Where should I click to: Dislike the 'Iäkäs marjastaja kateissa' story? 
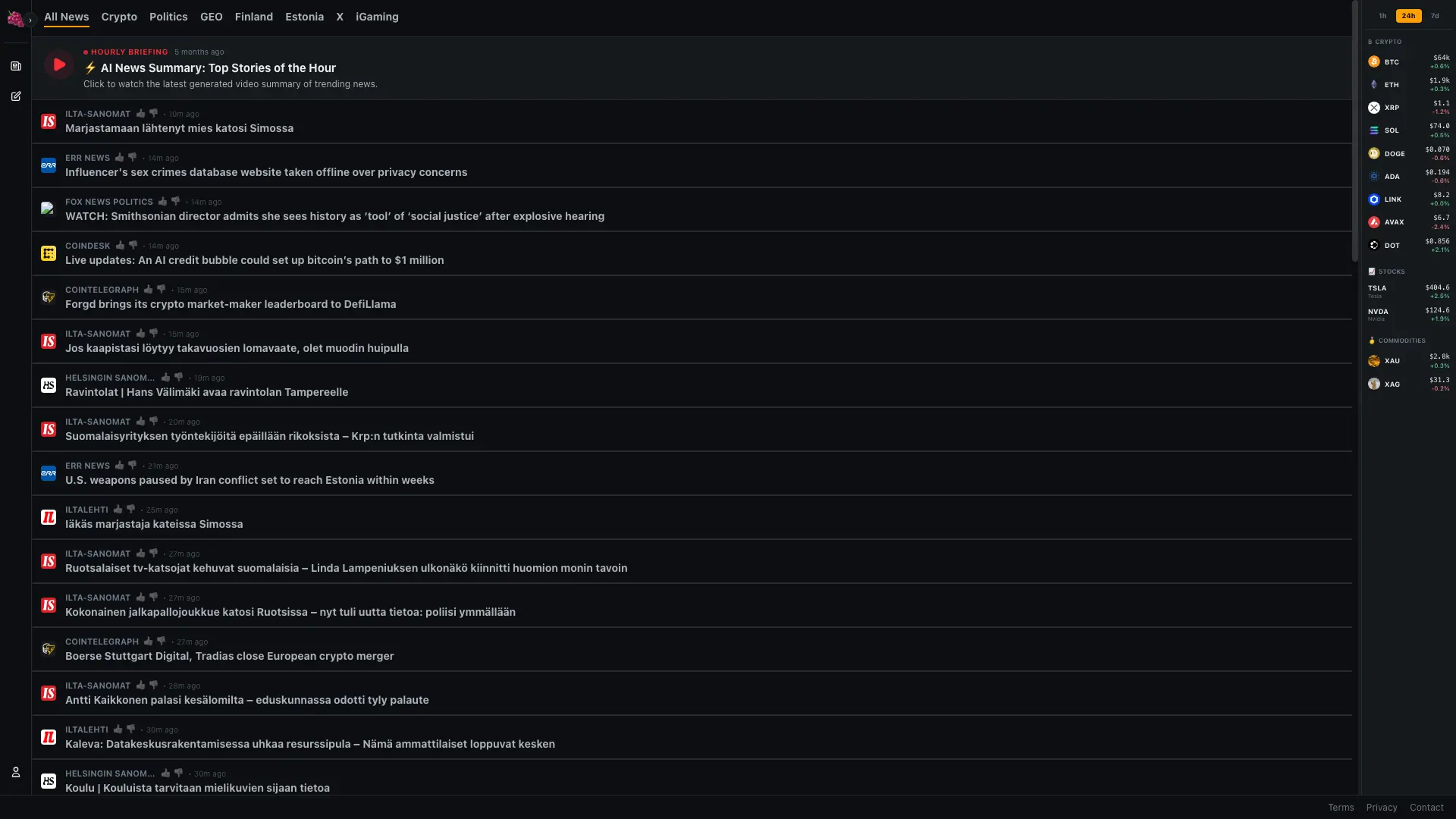pyautogui.click(x=131, y=510)
